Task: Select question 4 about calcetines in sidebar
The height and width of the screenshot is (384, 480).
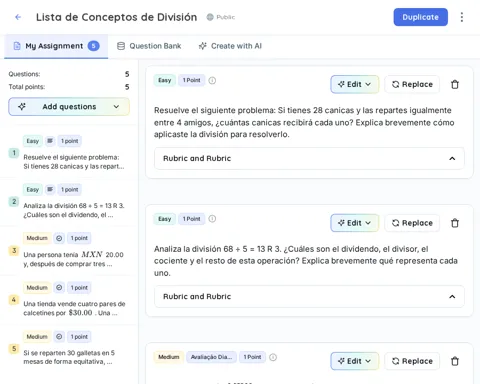Action: (69, 300)
